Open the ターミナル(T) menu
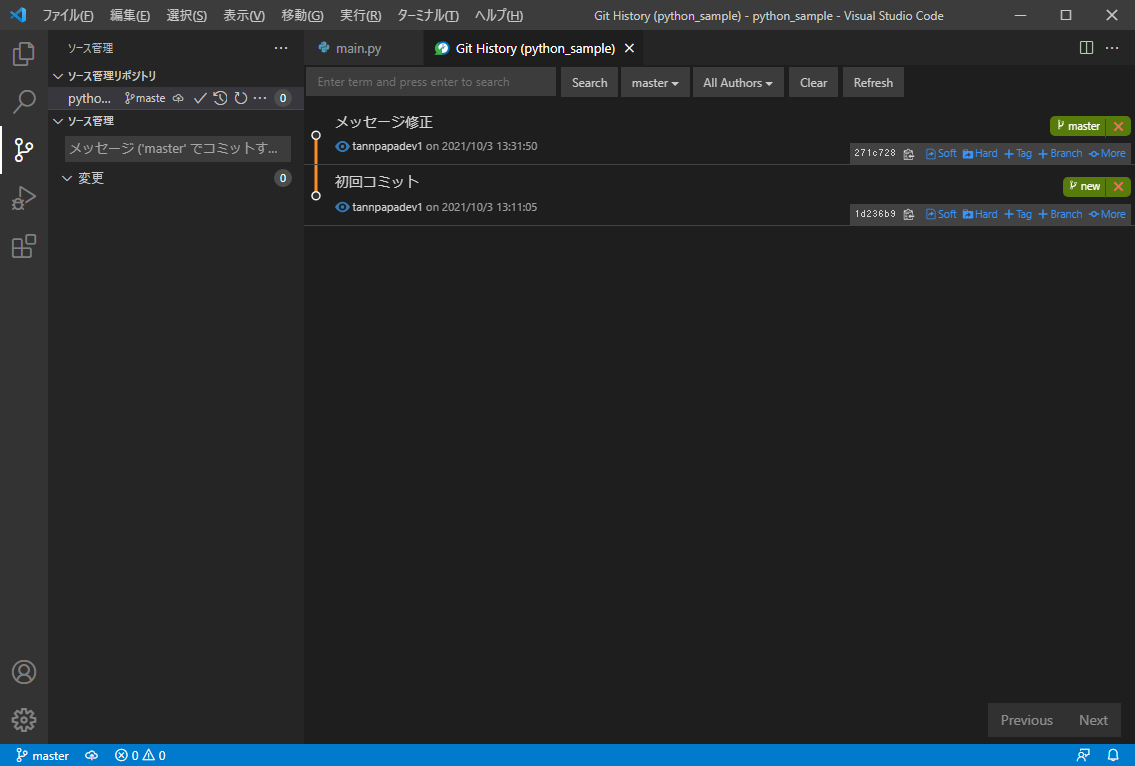This screenshot has width=1135, height=766. [427, 16]
